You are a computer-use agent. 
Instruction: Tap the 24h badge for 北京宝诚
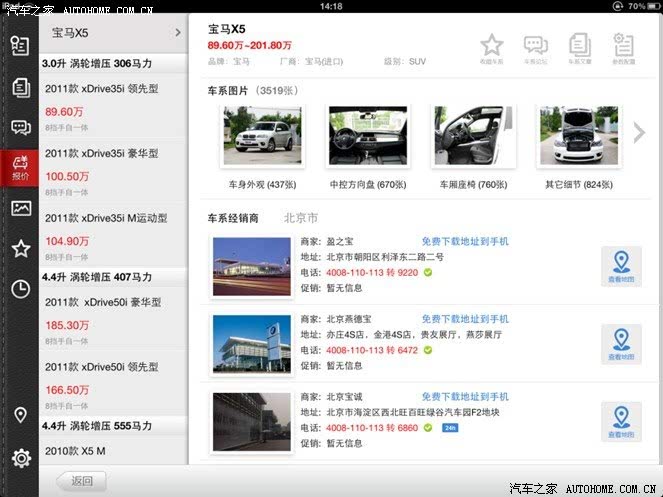click(450, 428)
